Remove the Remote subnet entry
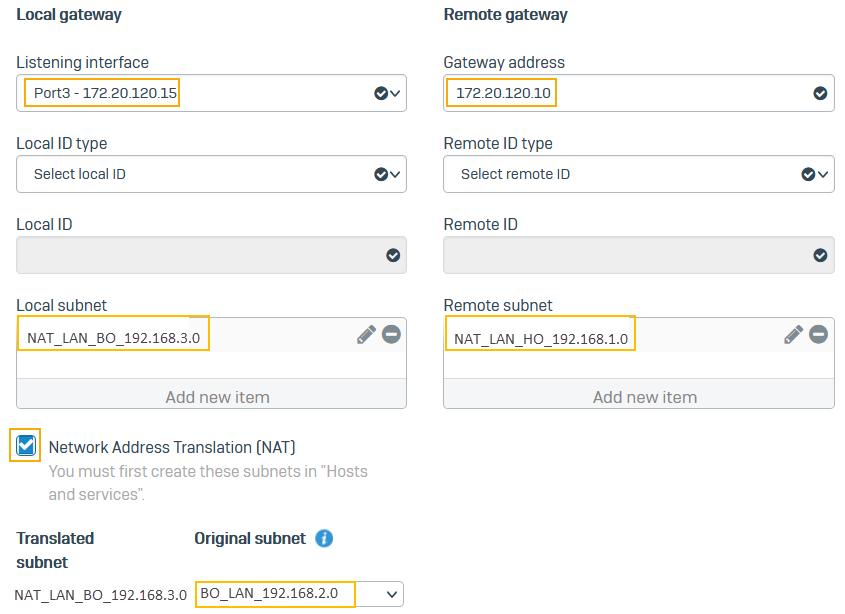The height and width of the screenshot is (614, 845). pos(819,334)
